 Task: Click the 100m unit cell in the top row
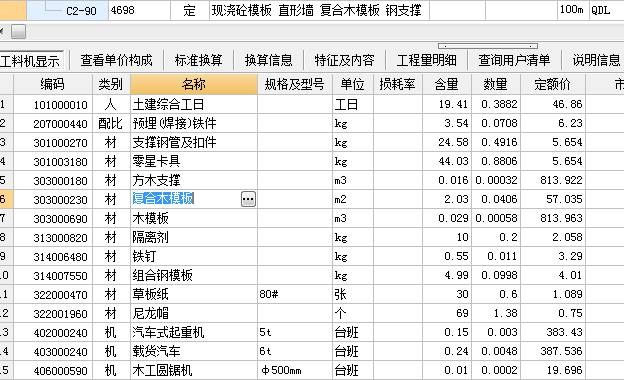[572, 10]
